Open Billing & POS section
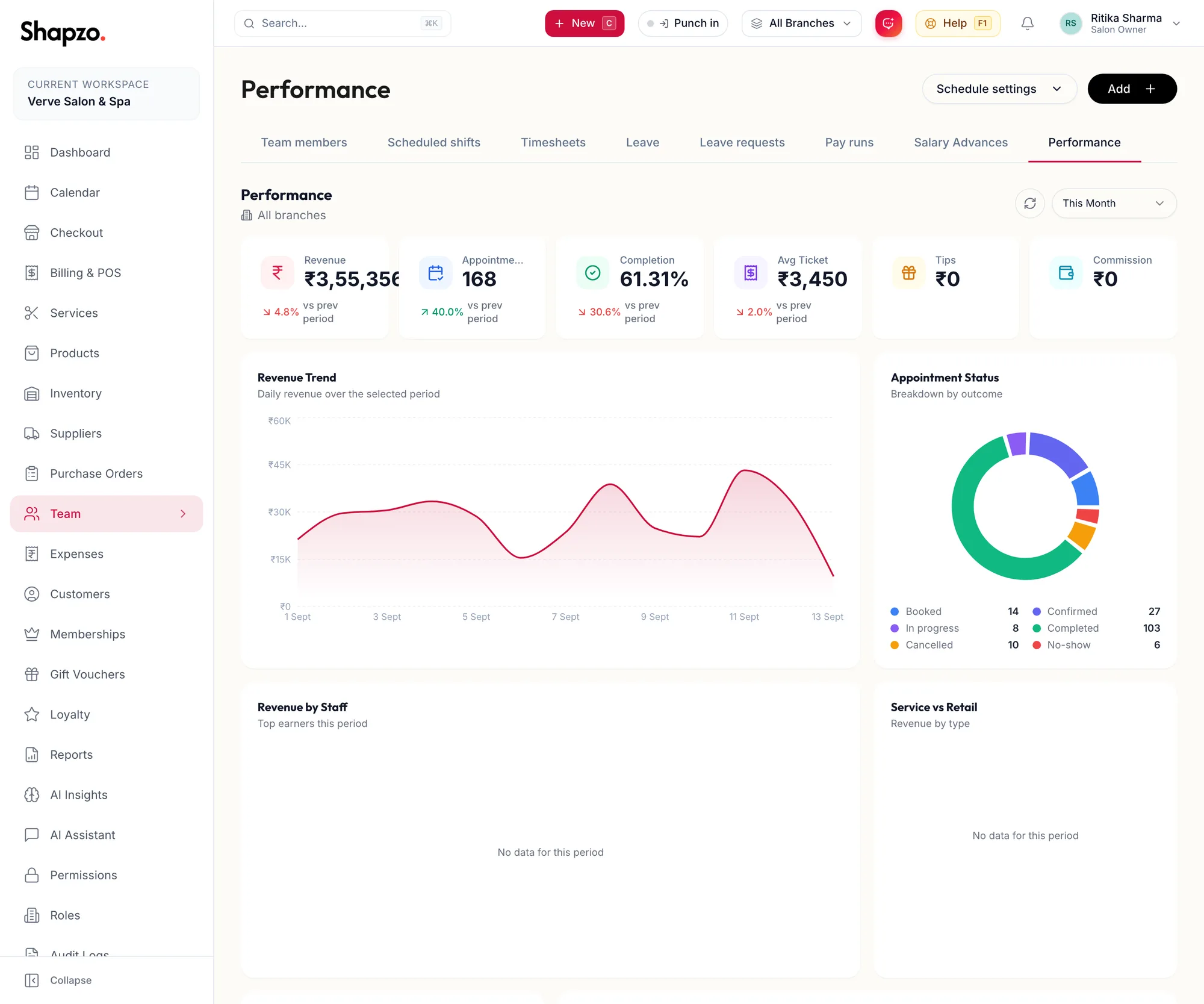This screenshot has height=1004, width=1204. tap(107, 273)
